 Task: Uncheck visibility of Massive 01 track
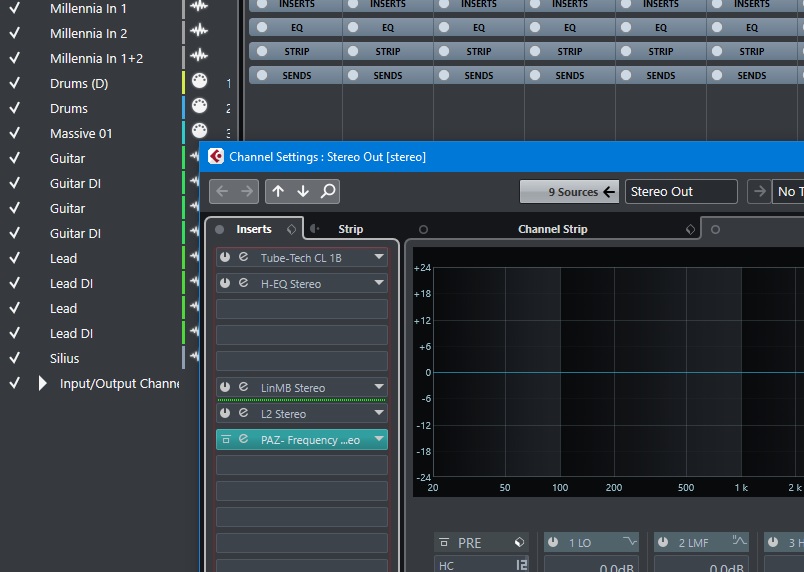(15, 133)
